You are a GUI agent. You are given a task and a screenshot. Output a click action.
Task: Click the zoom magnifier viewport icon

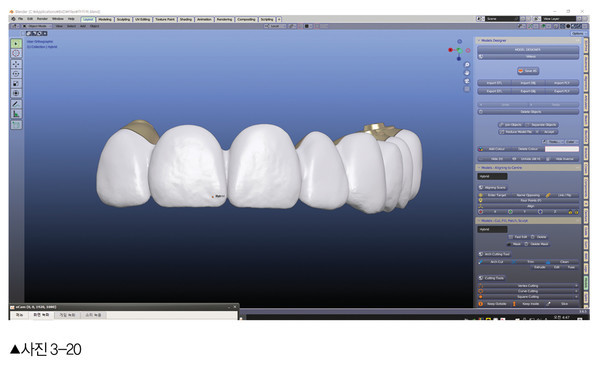467,65
